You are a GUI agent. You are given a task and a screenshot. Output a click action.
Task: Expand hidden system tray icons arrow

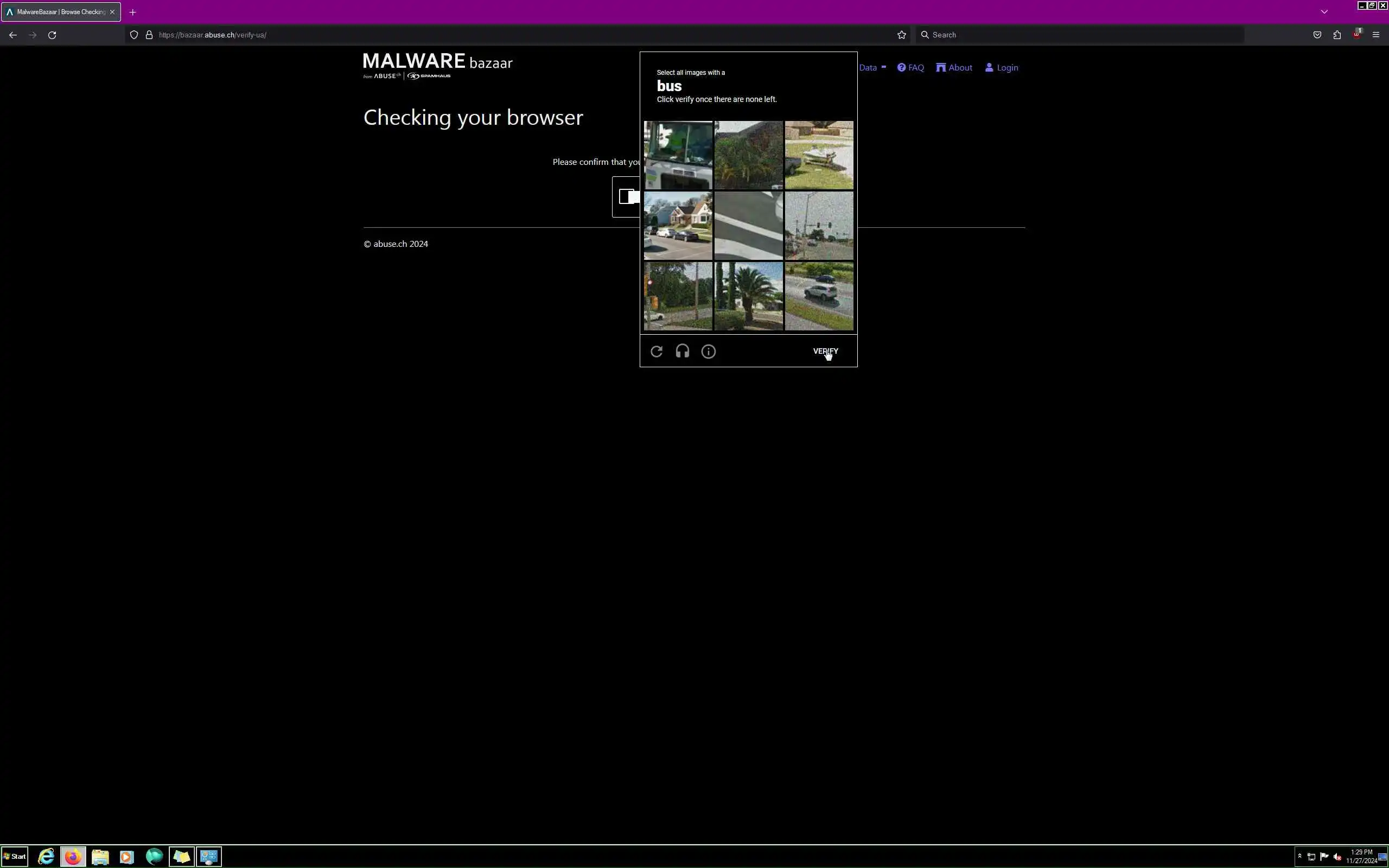tap(1299, 856)
